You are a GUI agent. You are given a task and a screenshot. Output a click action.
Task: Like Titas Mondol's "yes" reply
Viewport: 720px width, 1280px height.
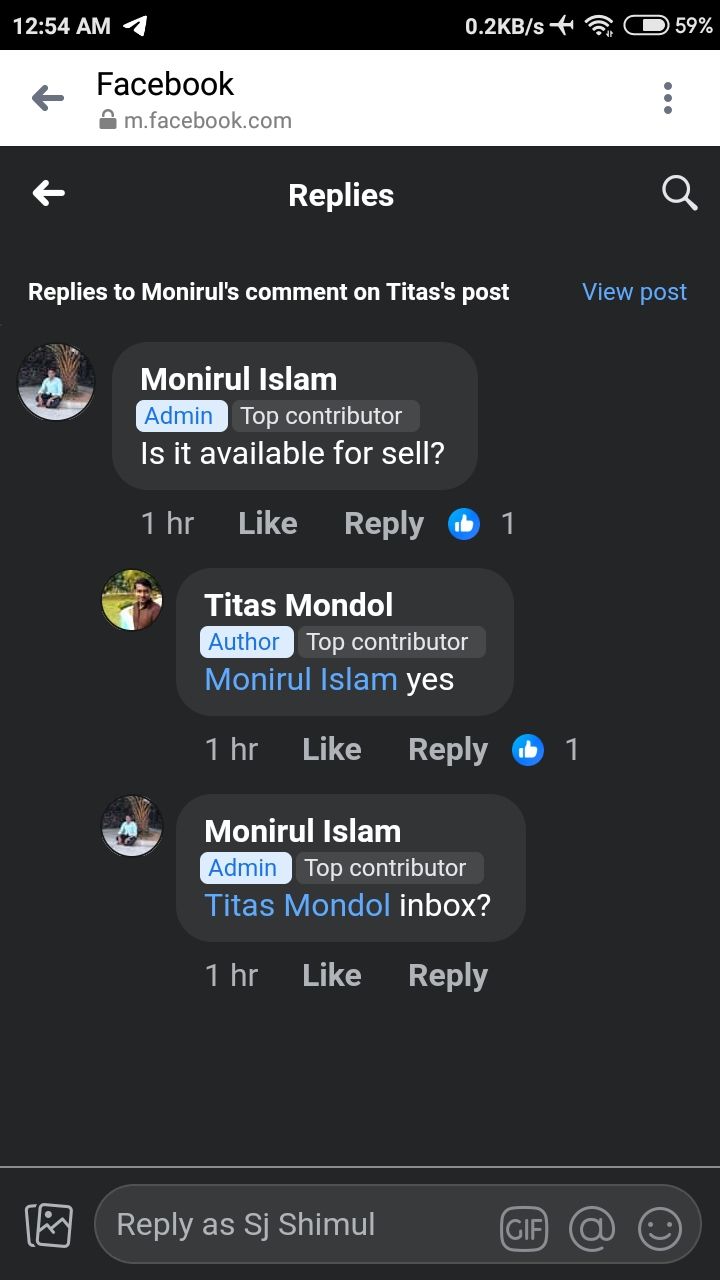331,749
